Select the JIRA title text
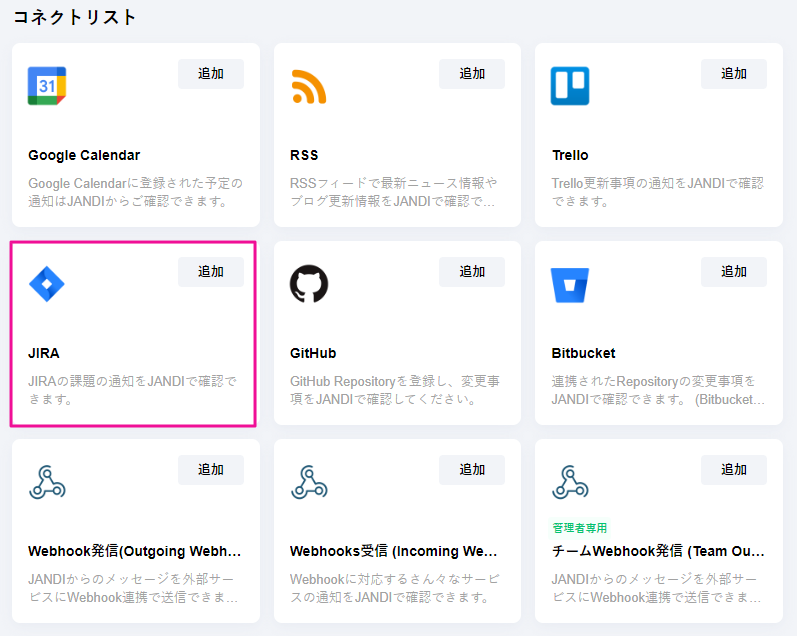 click(44, 353)
